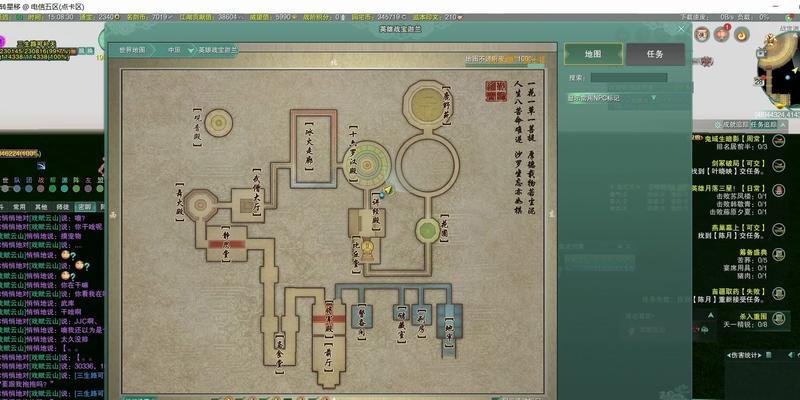Click the red seal stamp on map
This screenshot has width=800, height=400.
tap(496, 91)
